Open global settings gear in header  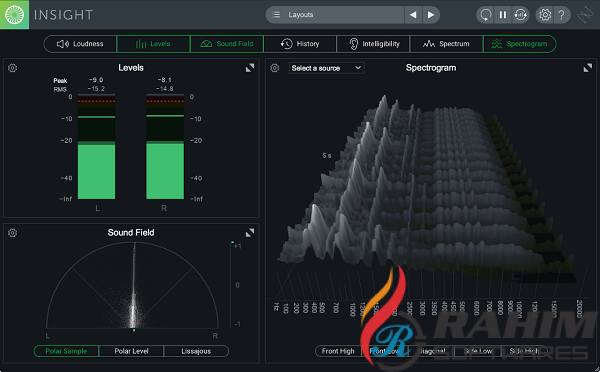[x=545, y=15]
